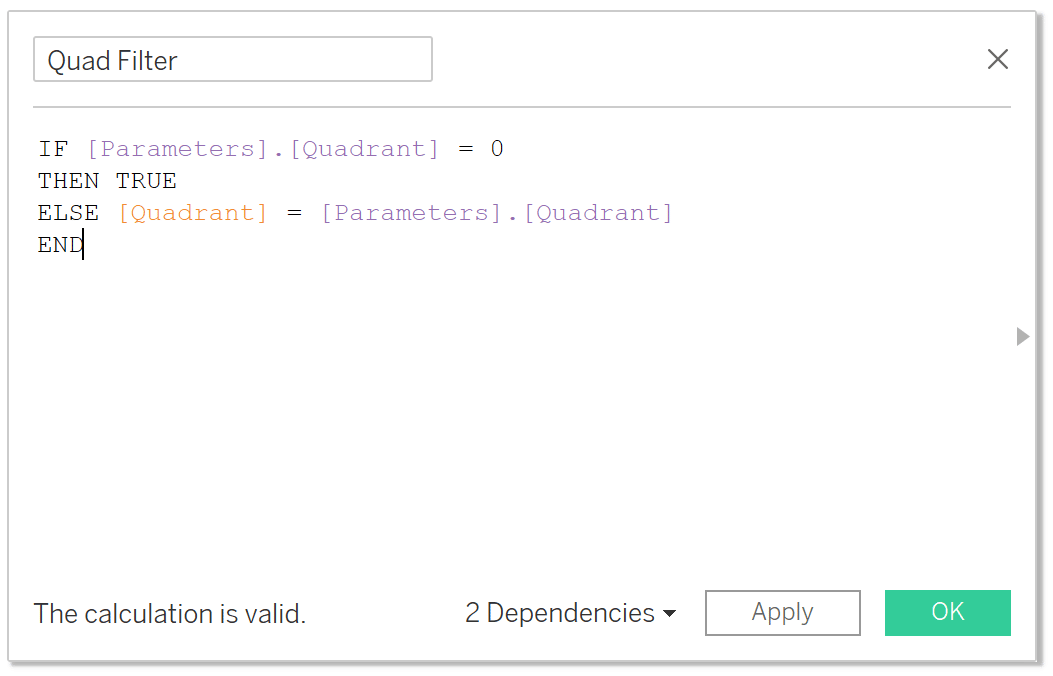Image resolution: width=1053 pixels, height=676 pixels.
Task: Click [Parameters].[Quadrant] on the ELSE line
Action: [x=496, y=213]
